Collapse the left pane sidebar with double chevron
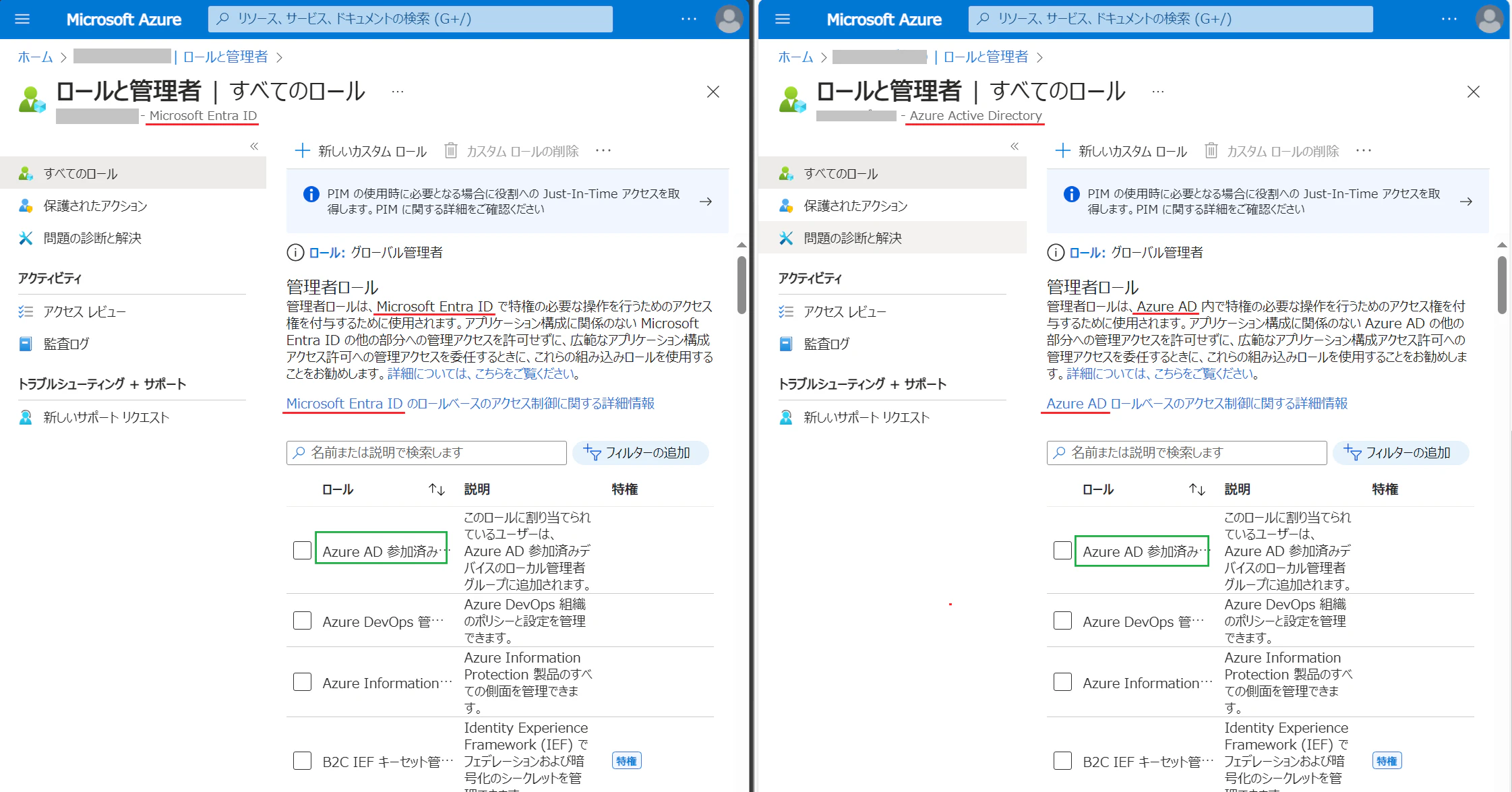Image resolution: width=1512 pixels, height=792 pixels. coord(254,146)
